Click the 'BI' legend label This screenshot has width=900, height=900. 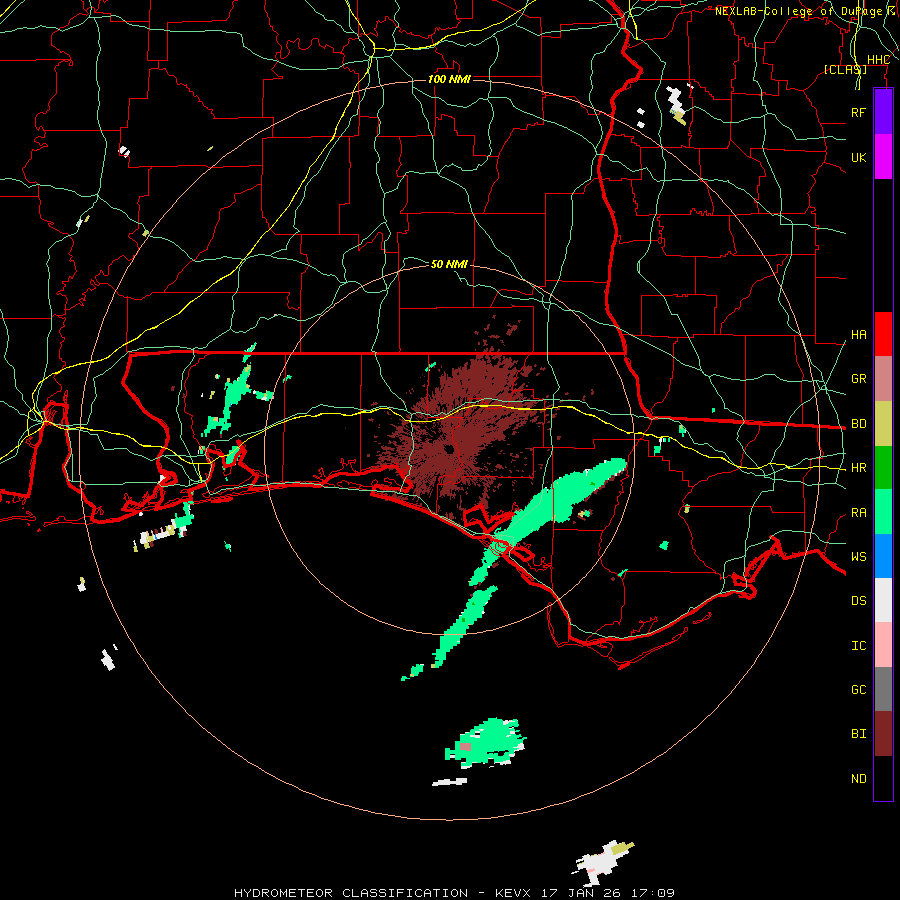click(x=858, y=734)
